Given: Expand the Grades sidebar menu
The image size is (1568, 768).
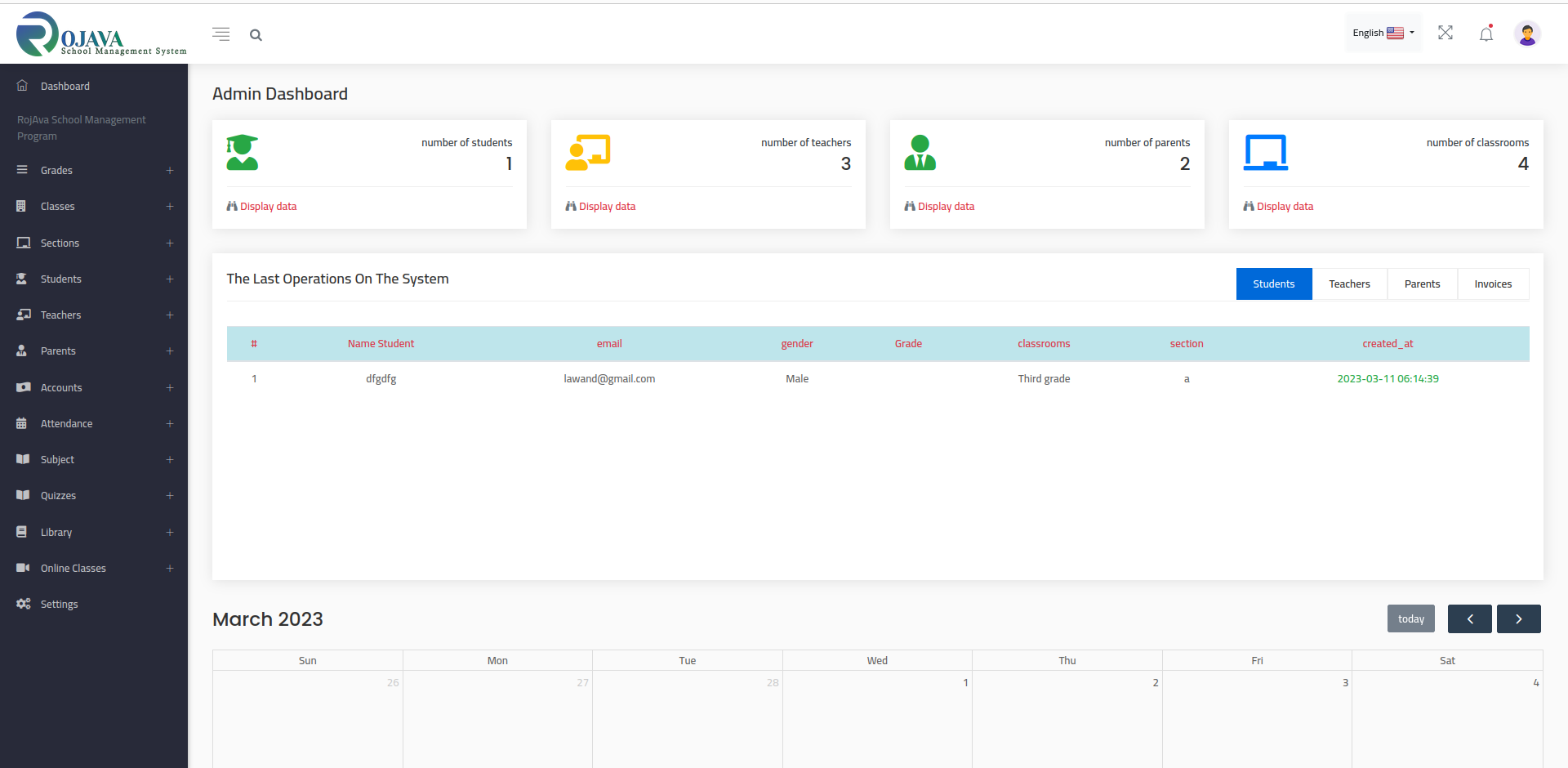Looking at the screenshot, I should (x=94, y=171).
